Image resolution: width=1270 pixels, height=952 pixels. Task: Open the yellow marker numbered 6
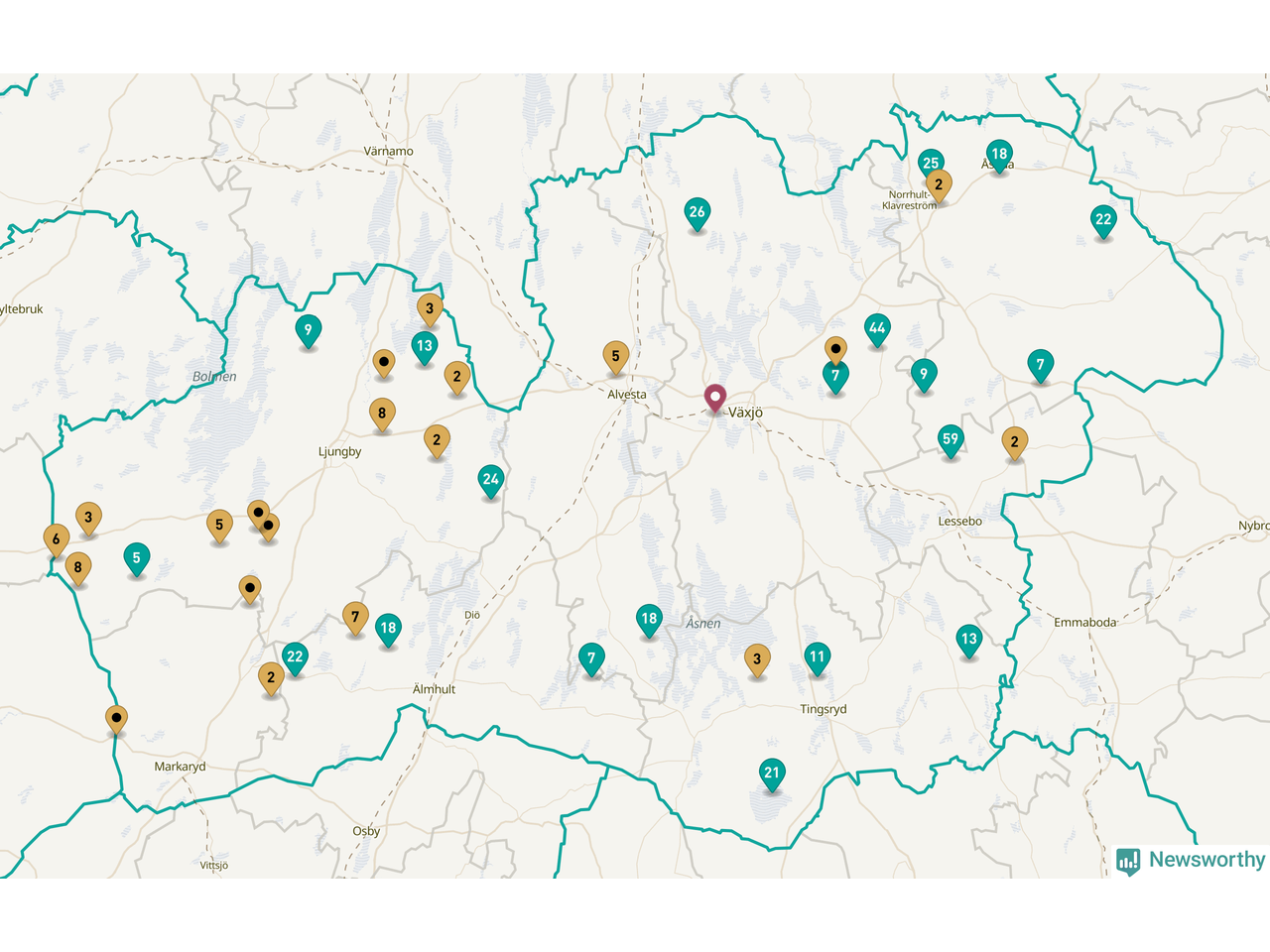(x=57, y=539)
